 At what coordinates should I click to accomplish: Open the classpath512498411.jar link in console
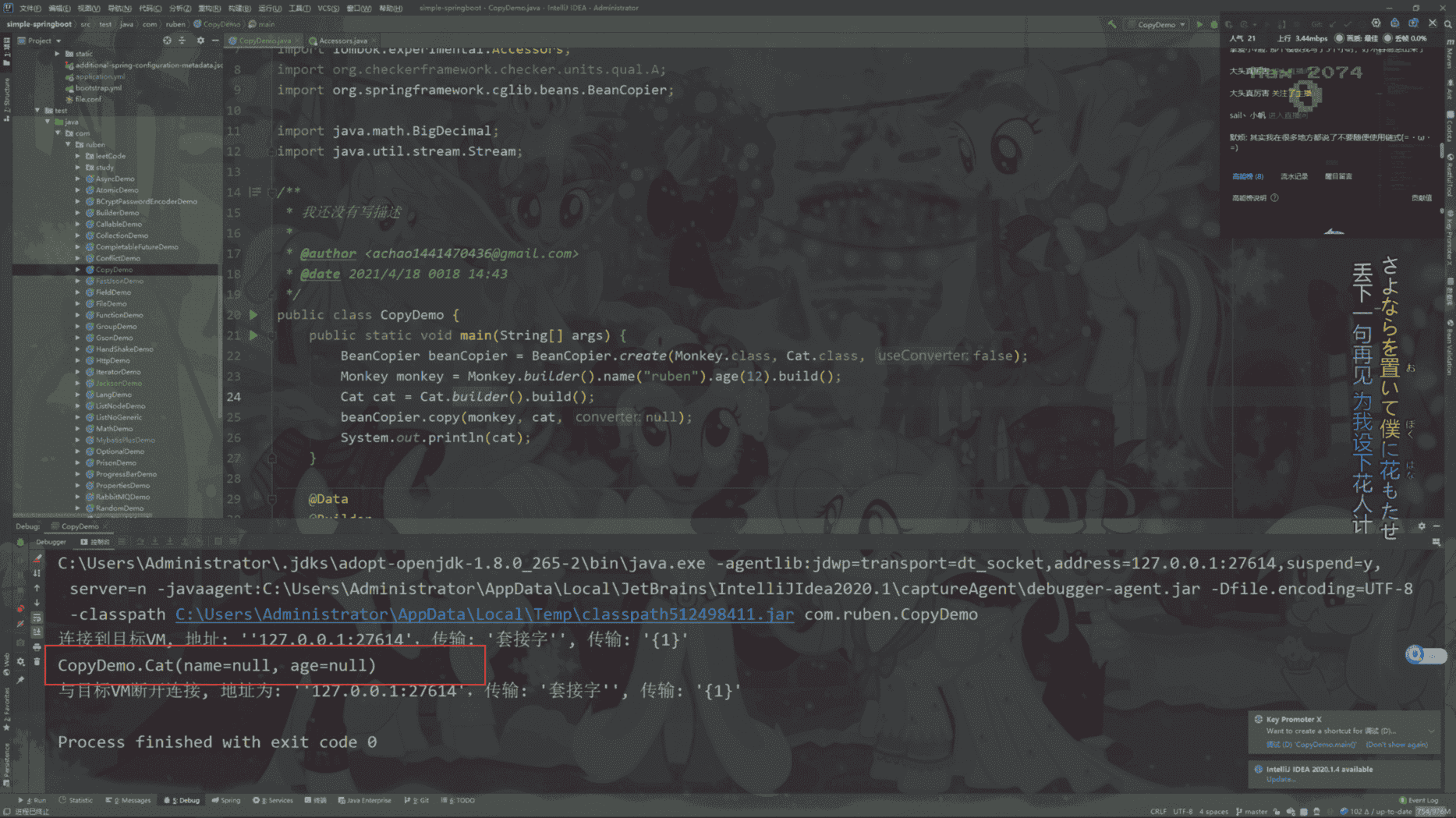click(484, 614)
